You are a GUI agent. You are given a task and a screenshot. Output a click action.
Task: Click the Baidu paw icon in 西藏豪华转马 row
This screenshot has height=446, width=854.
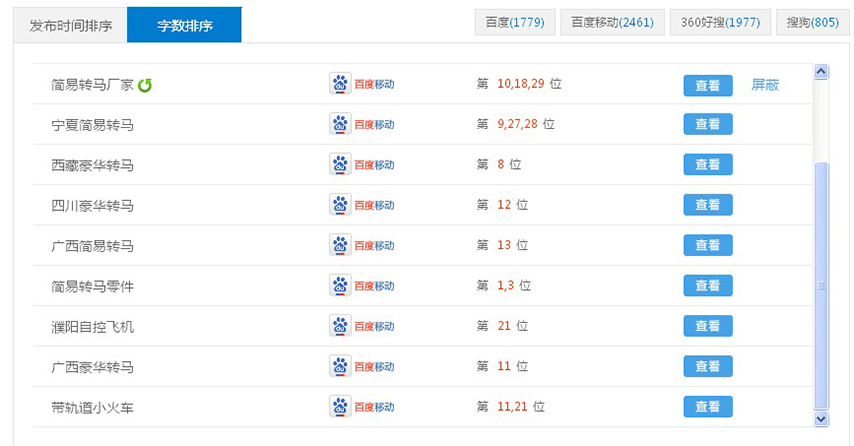pos(340,164)
